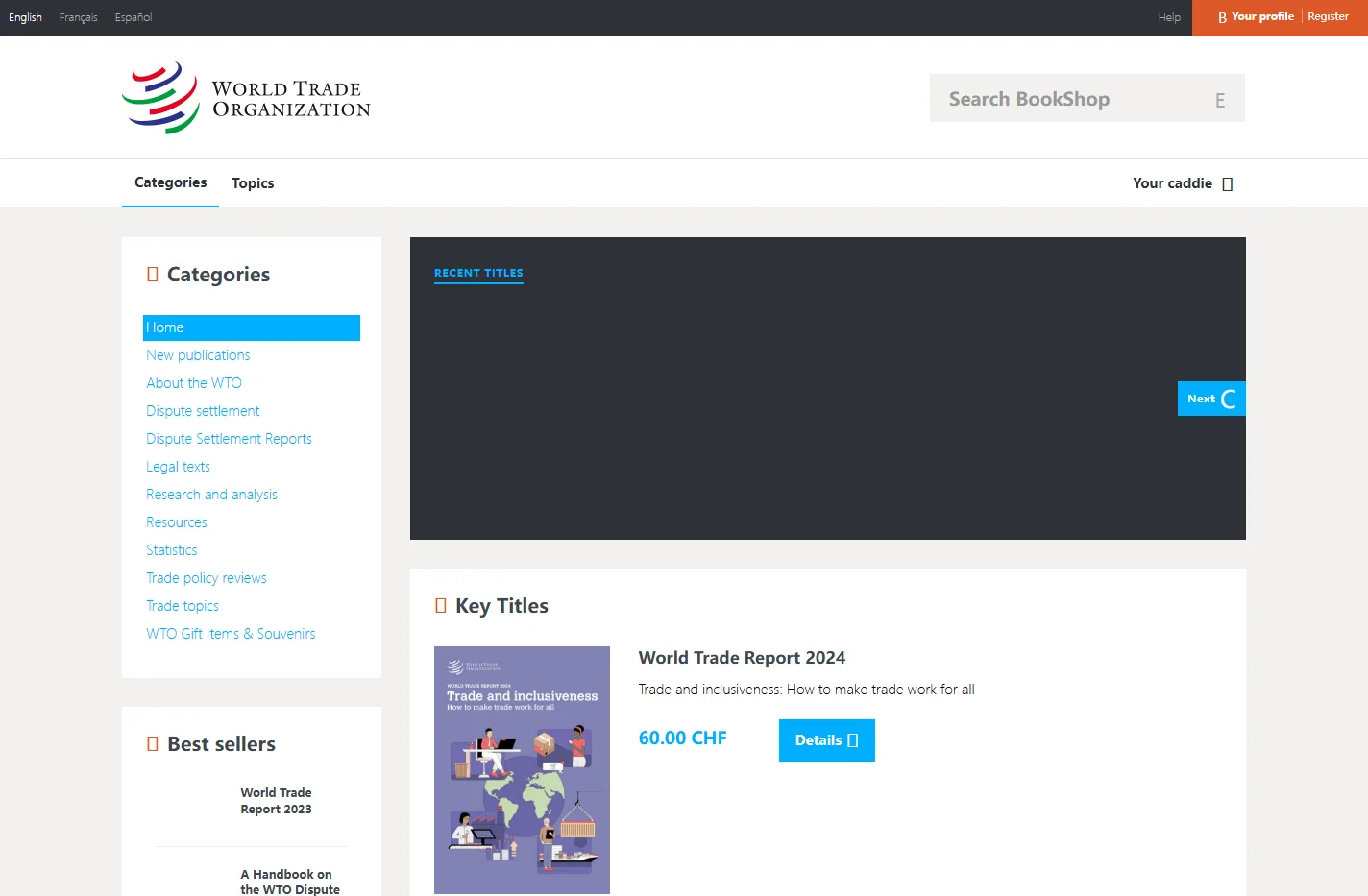The width and height of the screenshot is (1368, 896).
Task: Open the caddie cart icon
Action: [x=1228, y=184]
